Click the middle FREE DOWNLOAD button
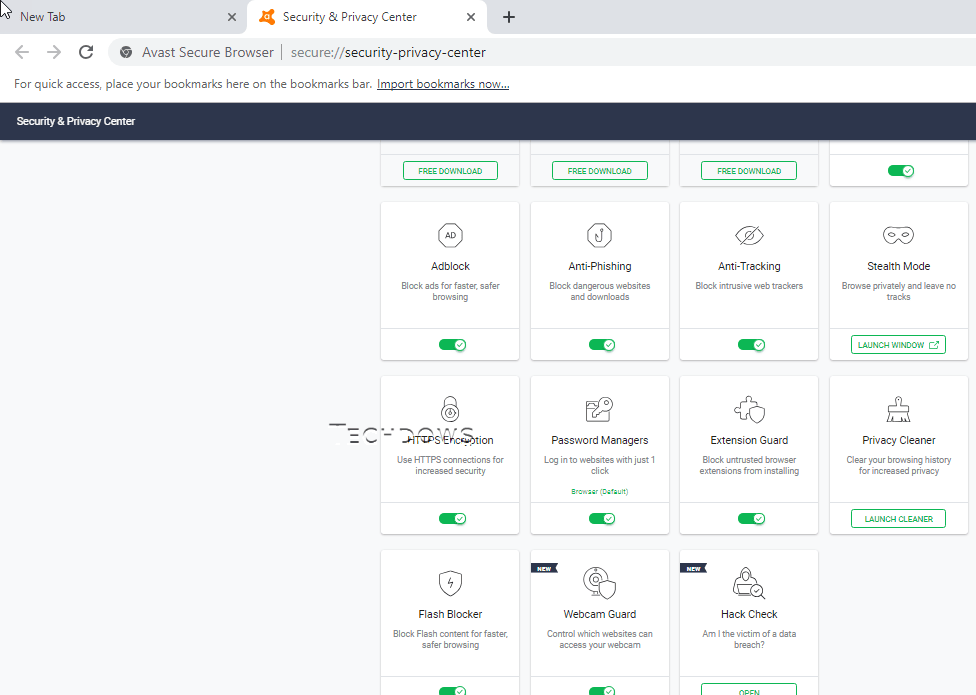 (599, 170)
